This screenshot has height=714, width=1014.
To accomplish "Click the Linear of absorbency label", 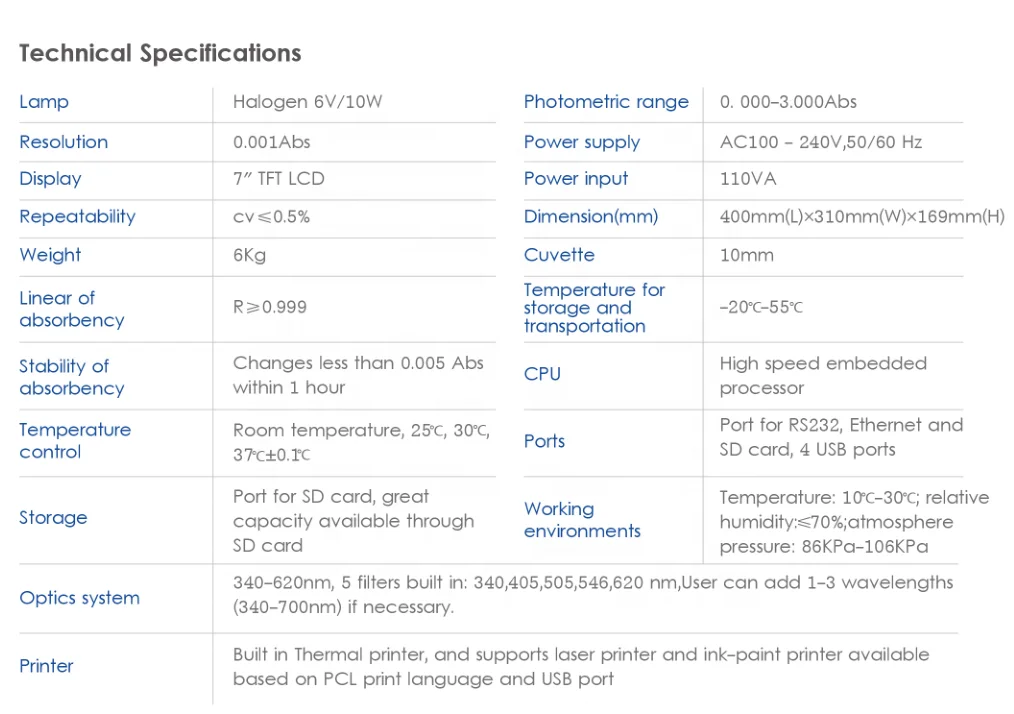I will (72, 309).
